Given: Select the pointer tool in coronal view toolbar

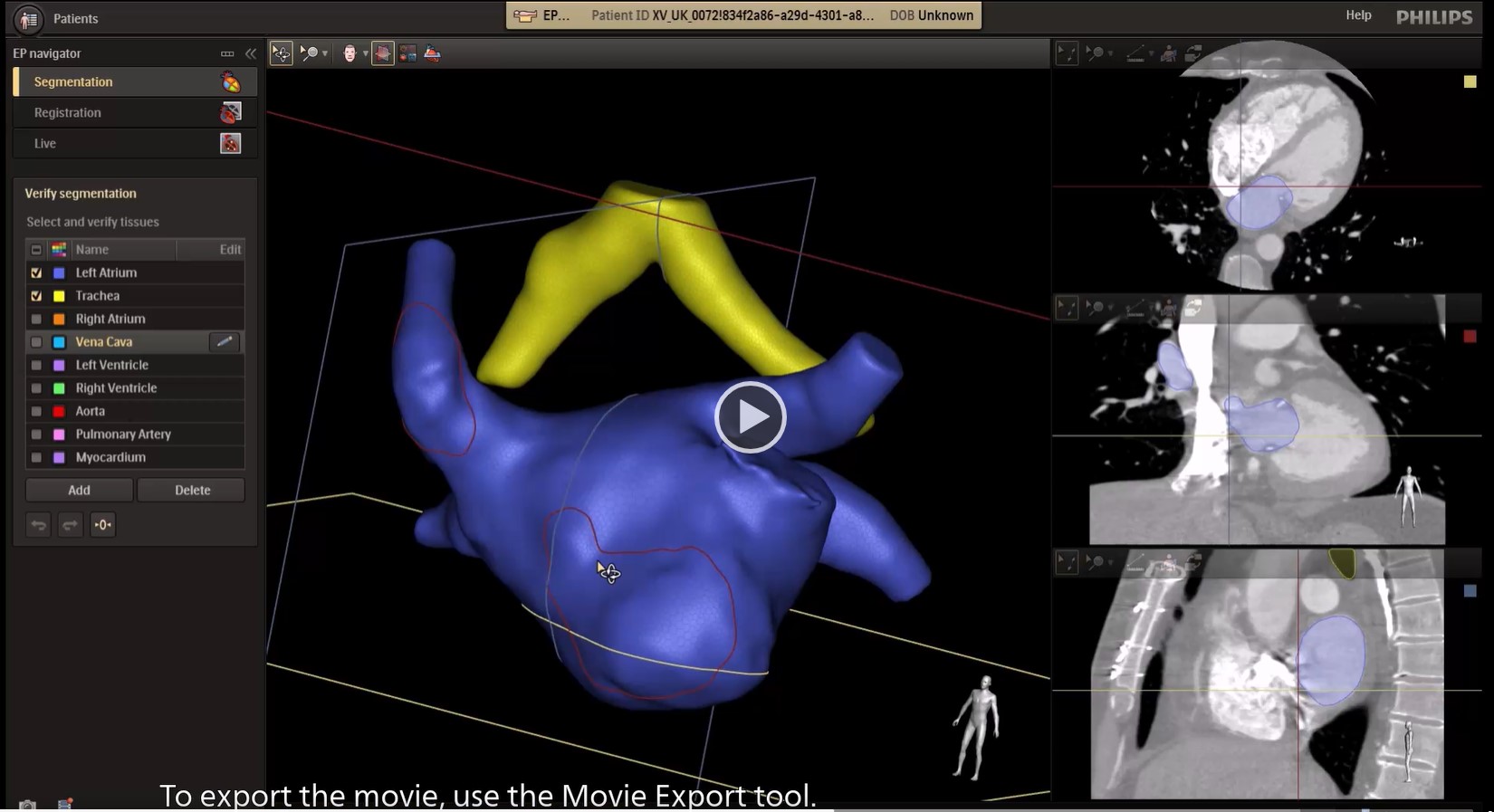Looking at the screenshot, I should (1067, 310).
